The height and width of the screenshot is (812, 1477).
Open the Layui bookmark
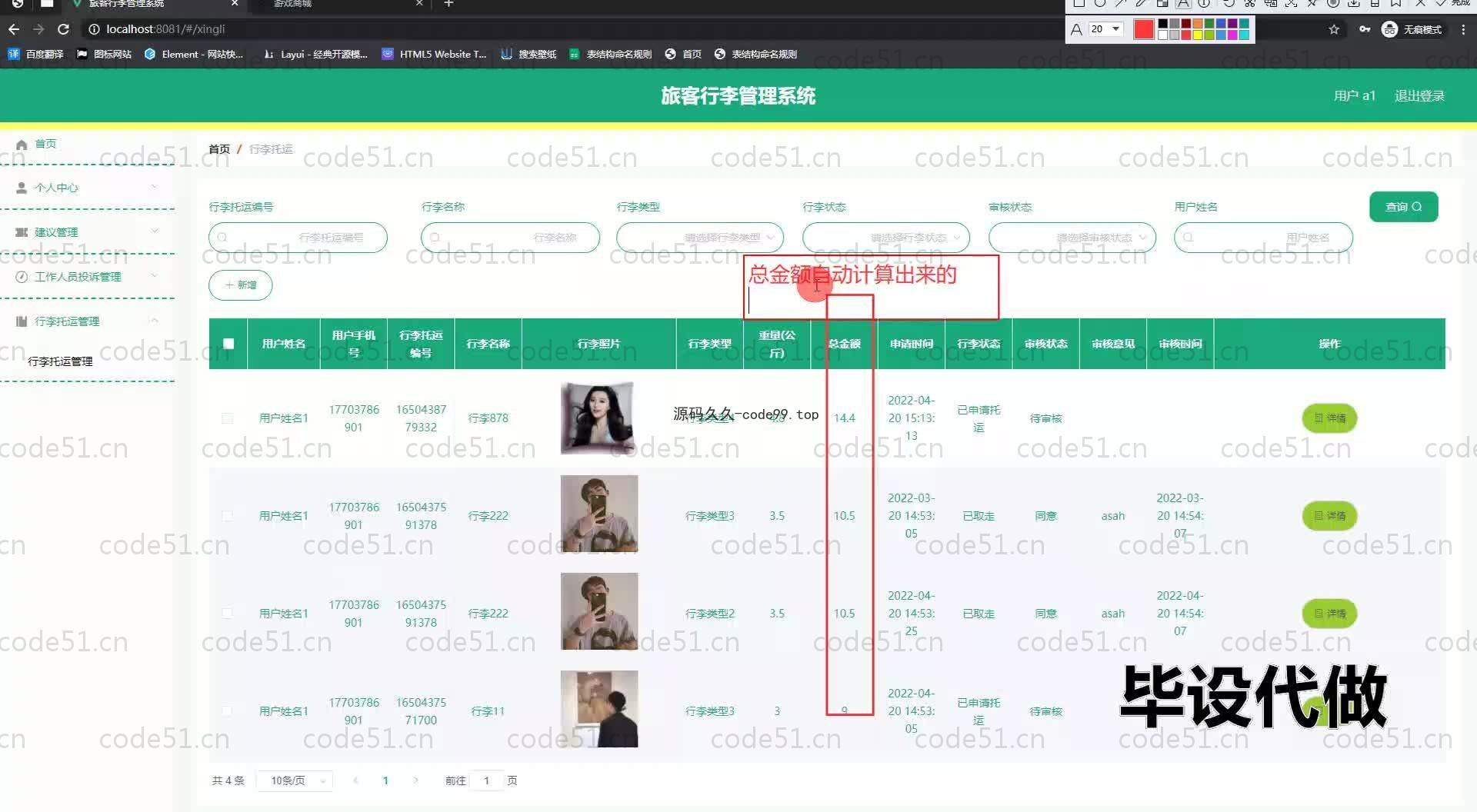tap(315, 54)
